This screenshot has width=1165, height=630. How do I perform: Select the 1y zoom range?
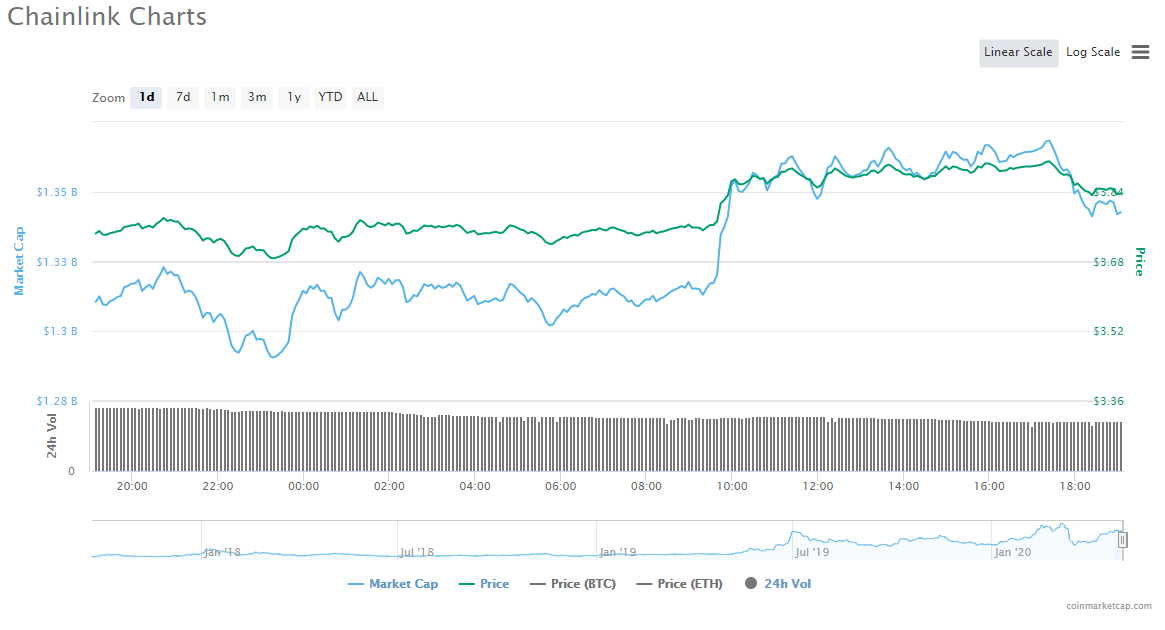click(294, 97)
